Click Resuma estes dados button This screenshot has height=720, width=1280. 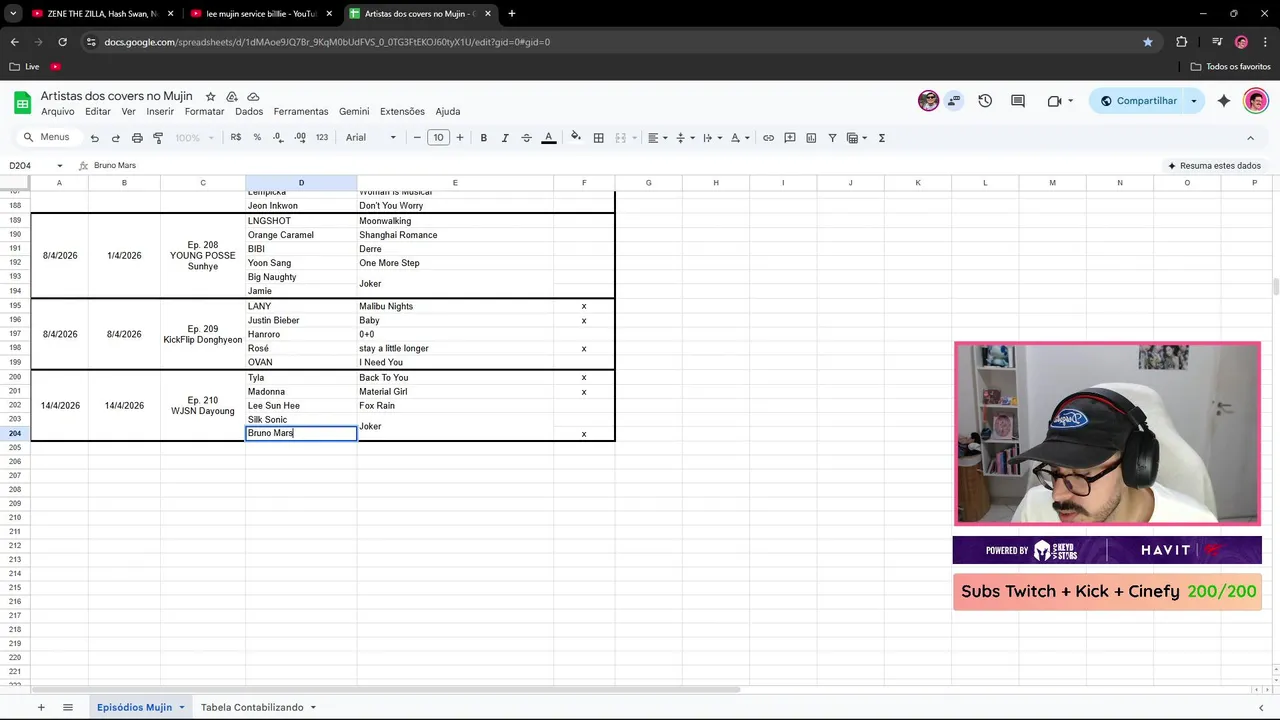[1214, 166]
